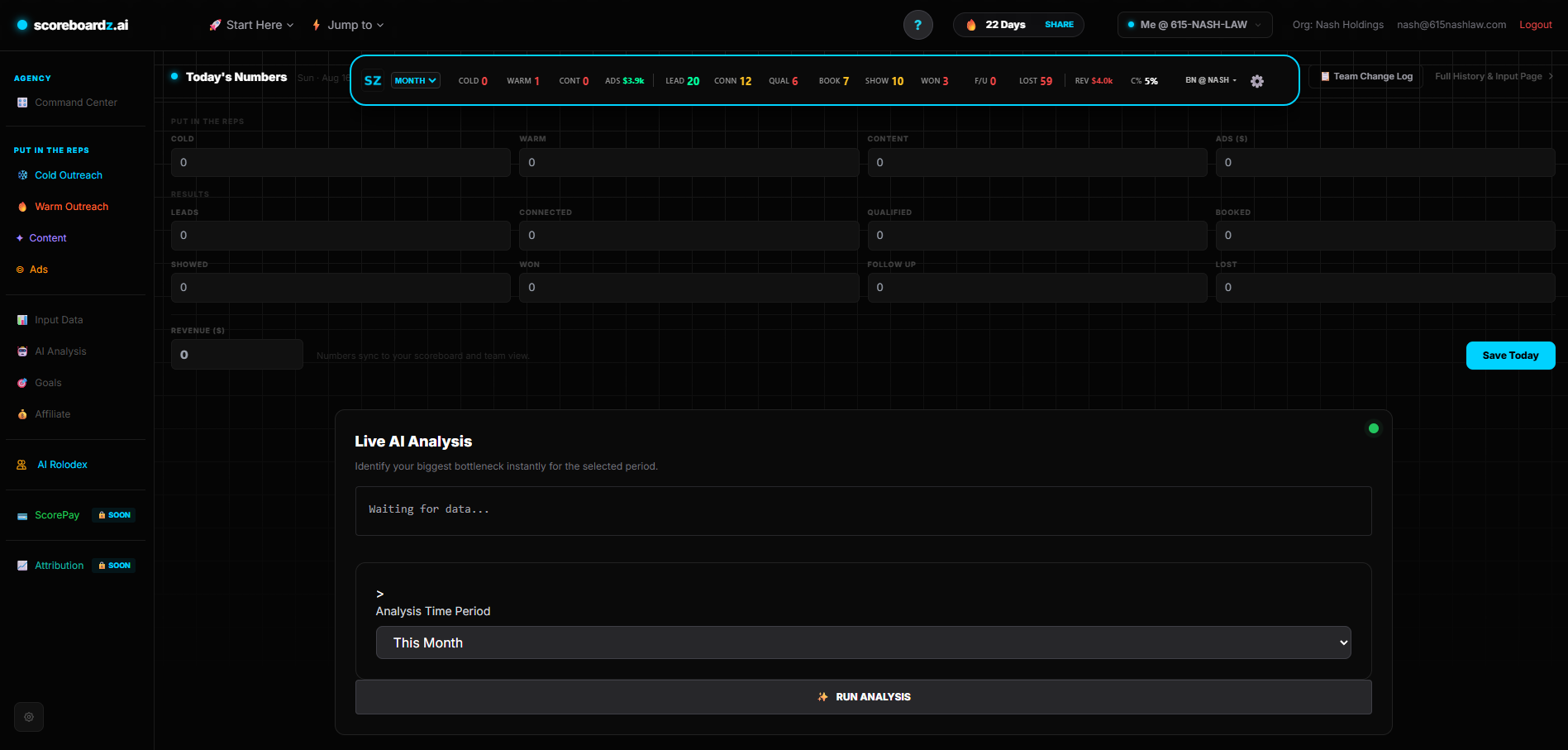Click the Command Center grid icon
This screenshot has width=1568, height=750.
point(22,103)
